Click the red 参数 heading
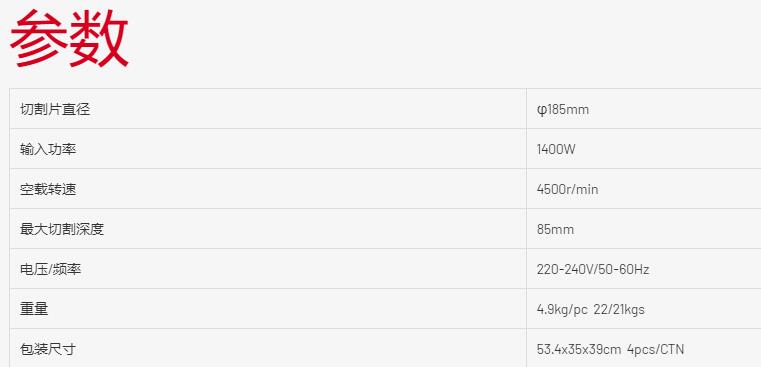This screenshot has height=367, width=761. click(x=69, y=39)
